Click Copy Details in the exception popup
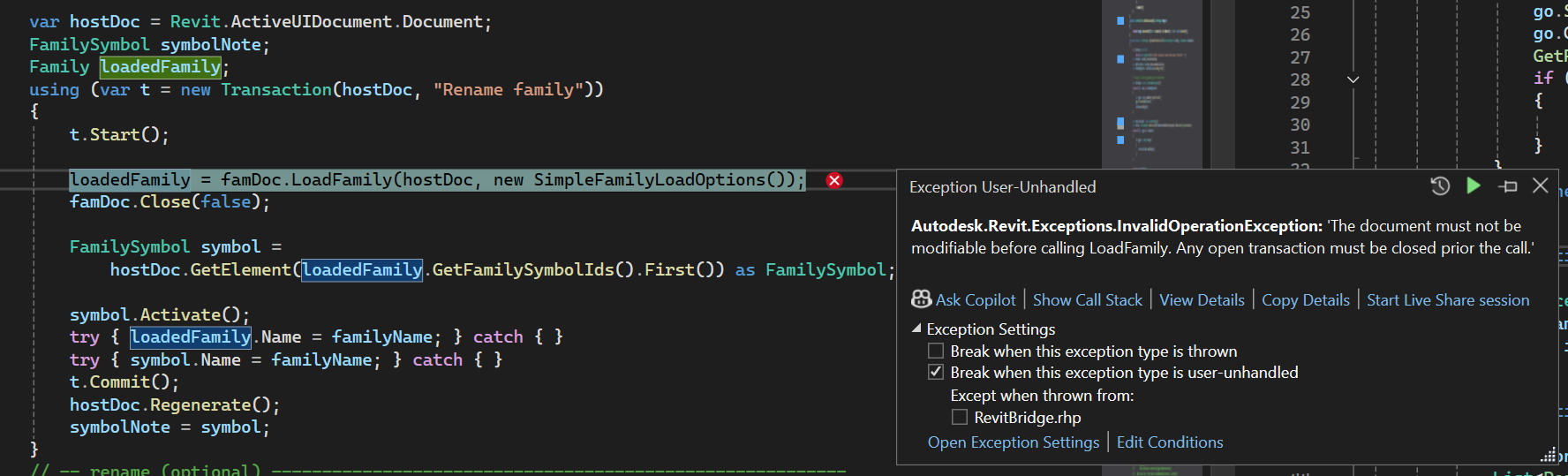The width and height of the screenshot is (1568, 476). [1305, 300]
